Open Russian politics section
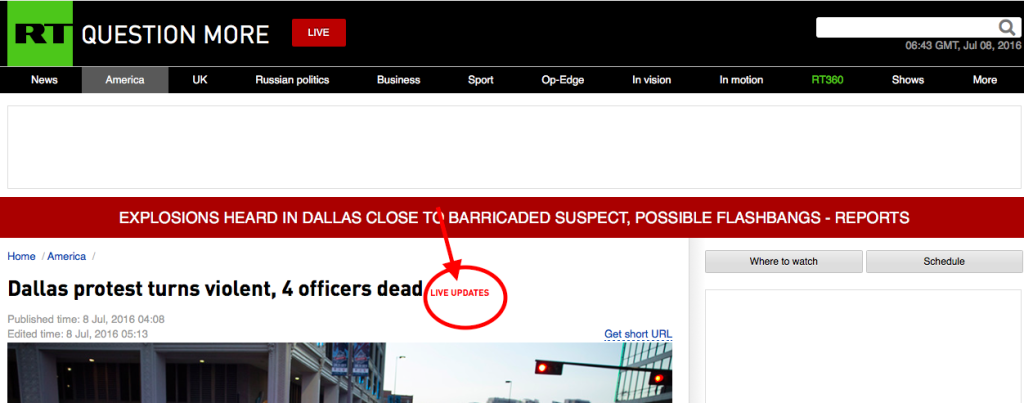The image size is (1024, 403). [x=292, y=80]
